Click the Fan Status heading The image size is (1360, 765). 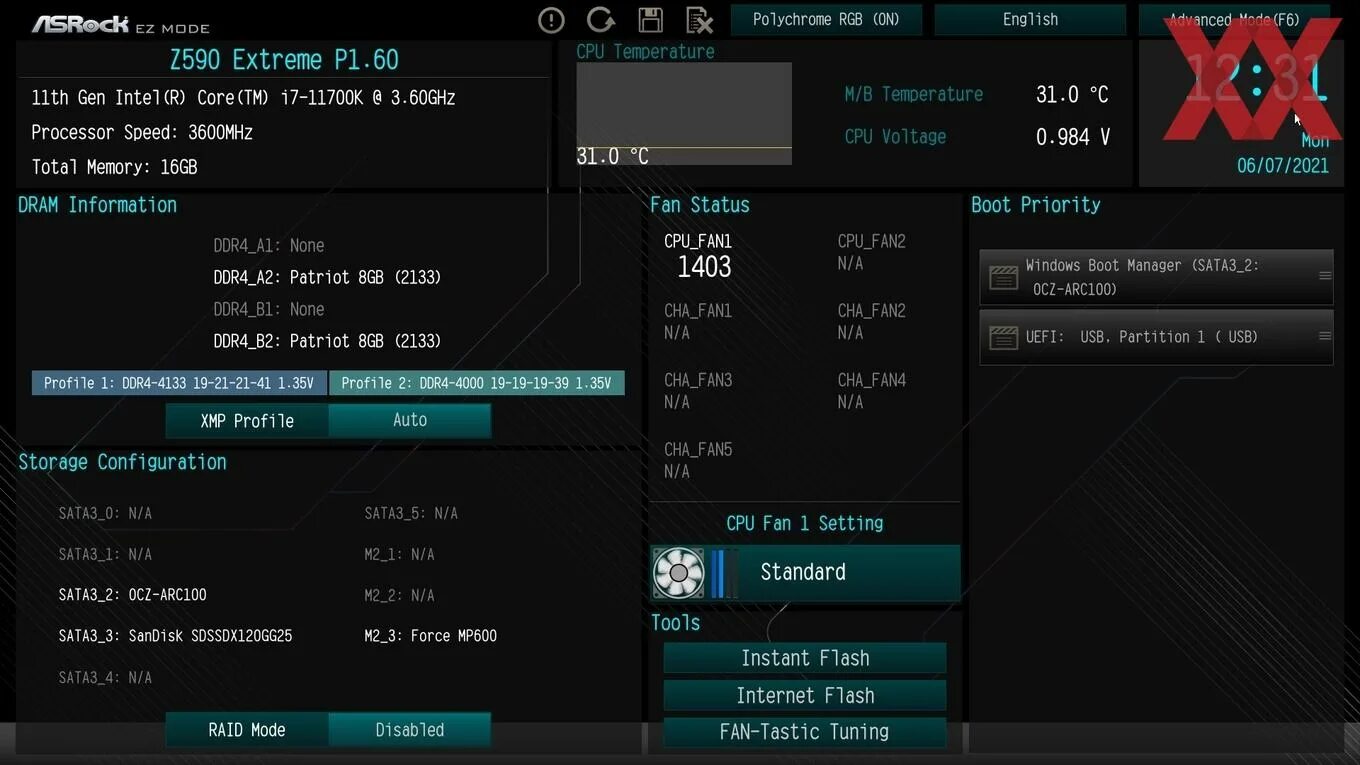[x=700, y=205]
